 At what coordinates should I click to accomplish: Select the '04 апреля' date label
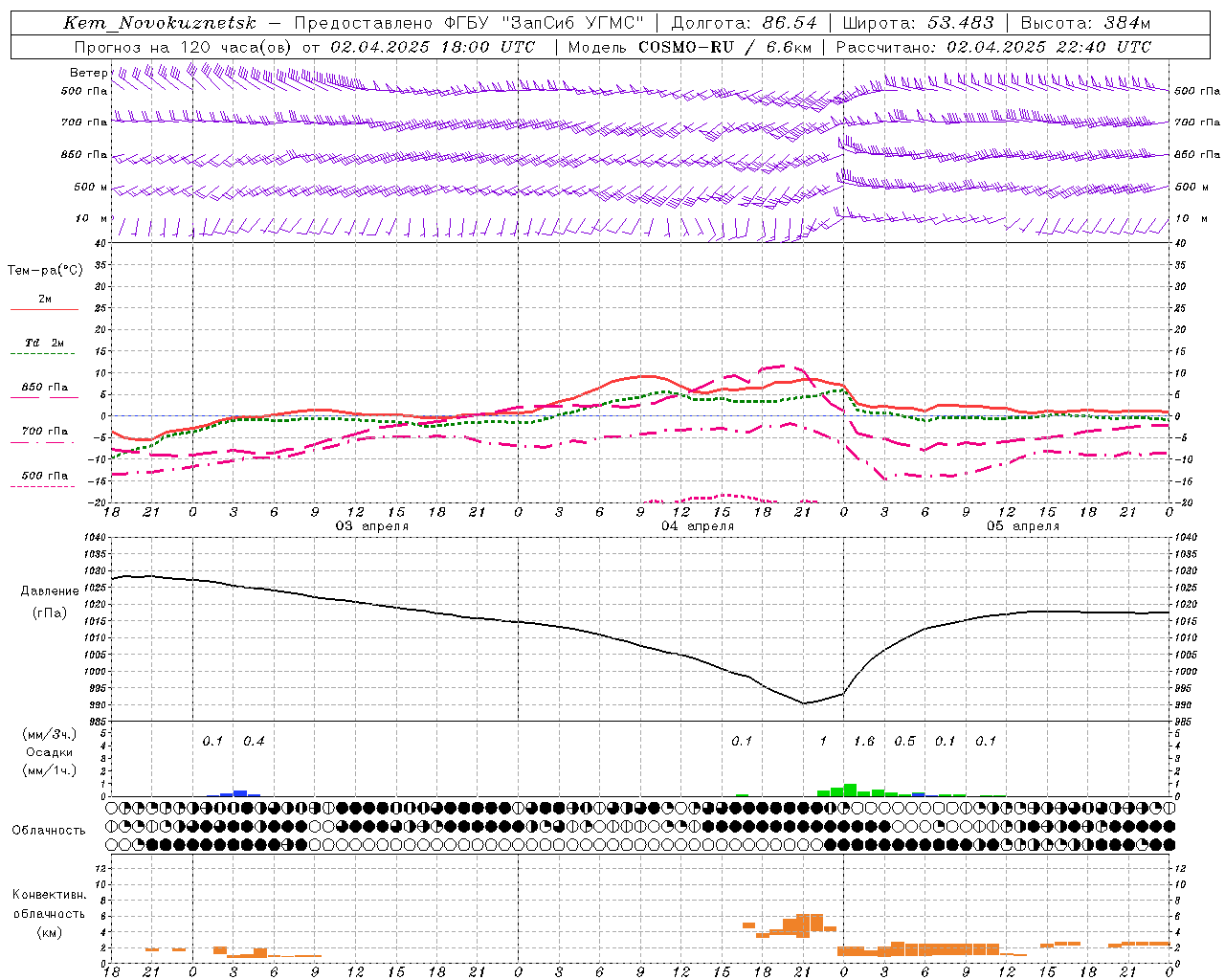pyautogui.click(x=698, y=526)
